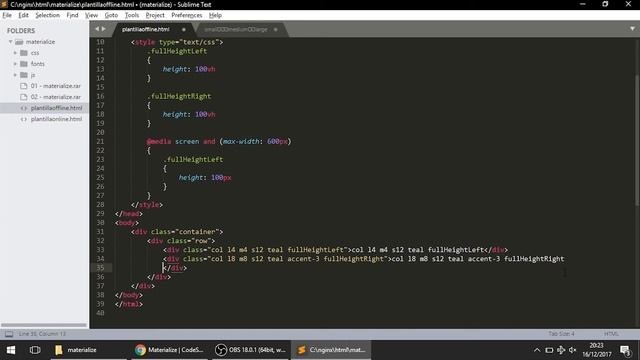Click the sidebar horizontal scrollbar
Viewport: 640px width, 360px height.
point(44,325)
